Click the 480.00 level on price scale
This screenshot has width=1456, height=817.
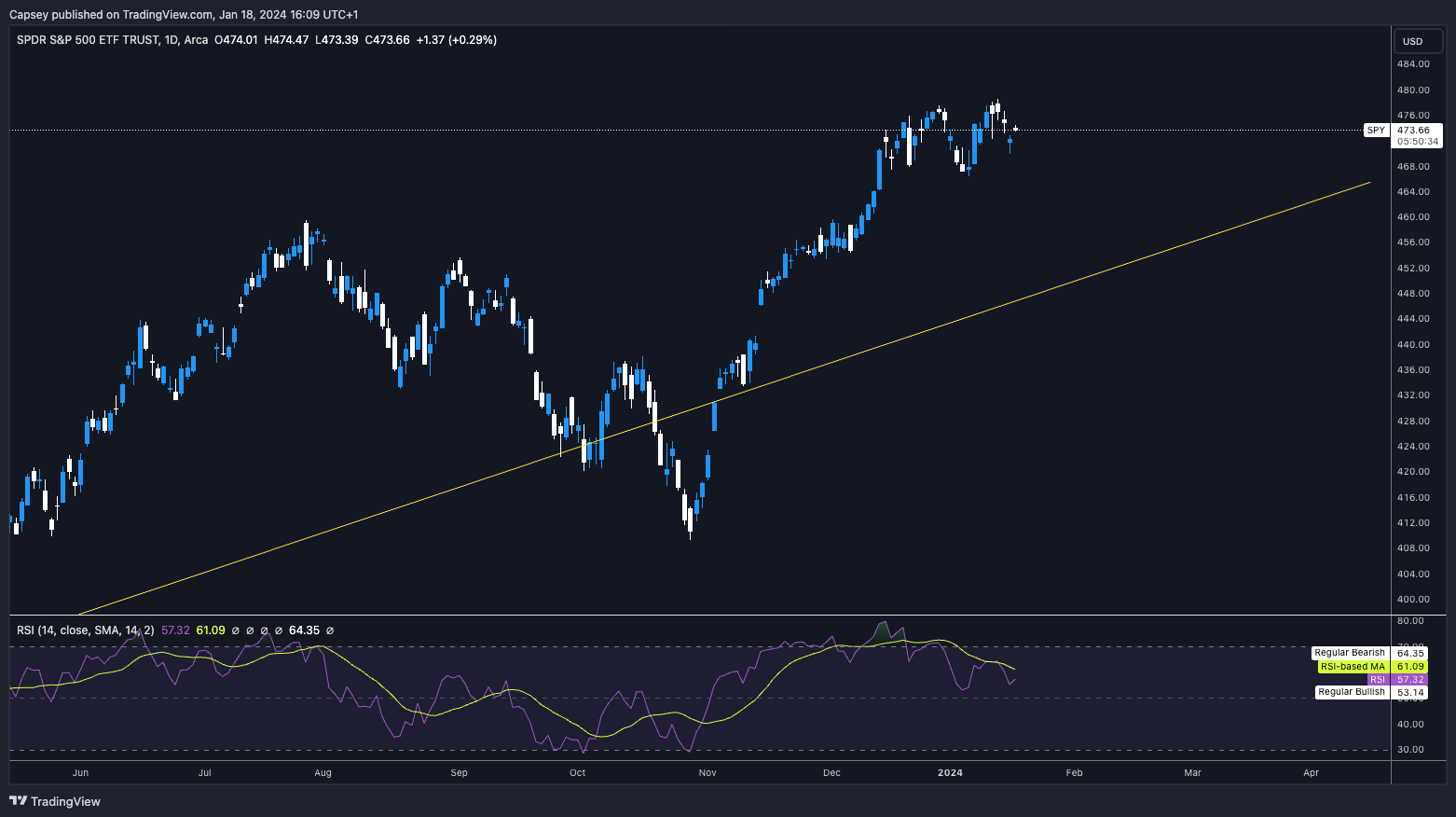(x=1413, y=90)
